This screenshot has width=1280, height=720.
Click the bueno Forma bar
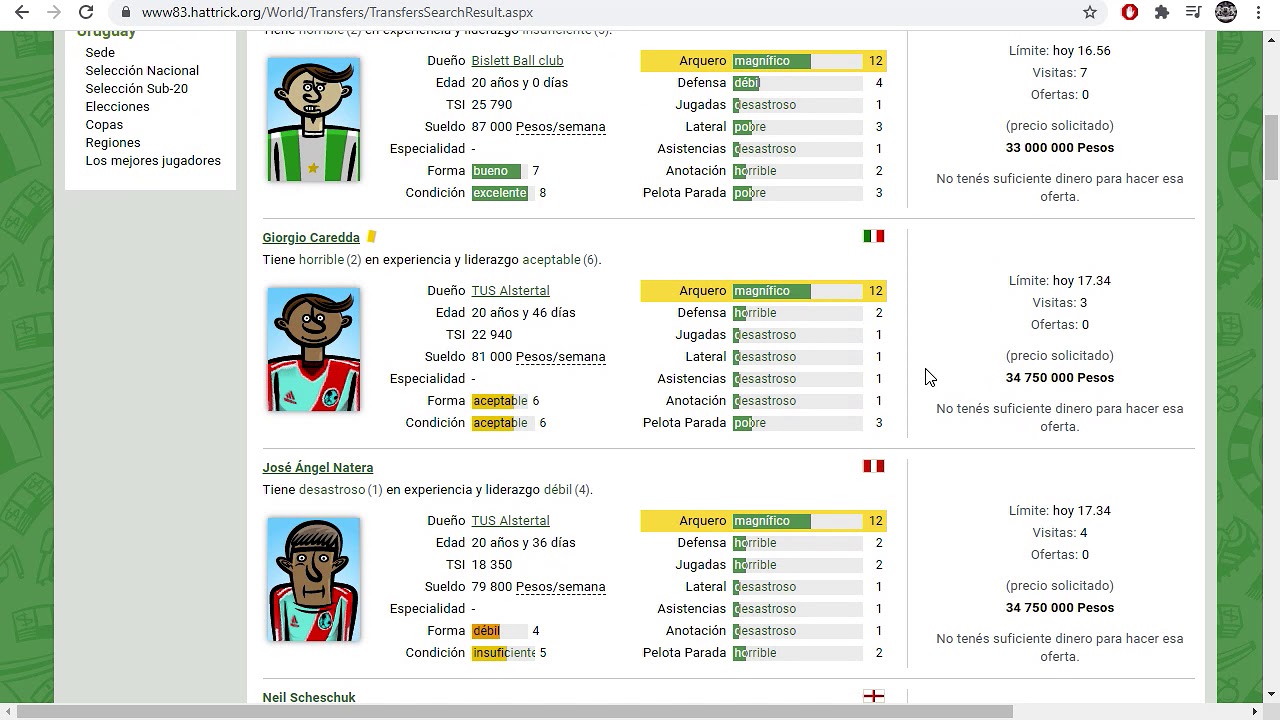pyautogui.click(x=499, y=170)
